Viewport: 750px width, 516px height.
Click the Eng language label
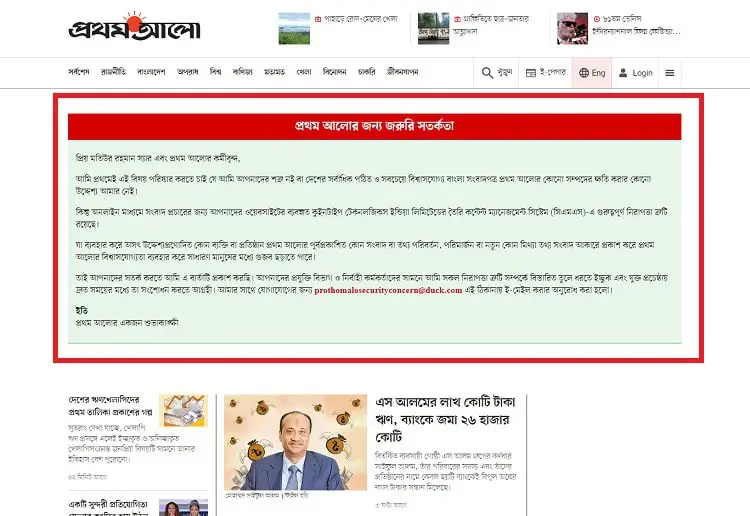(x=598, y=73)
